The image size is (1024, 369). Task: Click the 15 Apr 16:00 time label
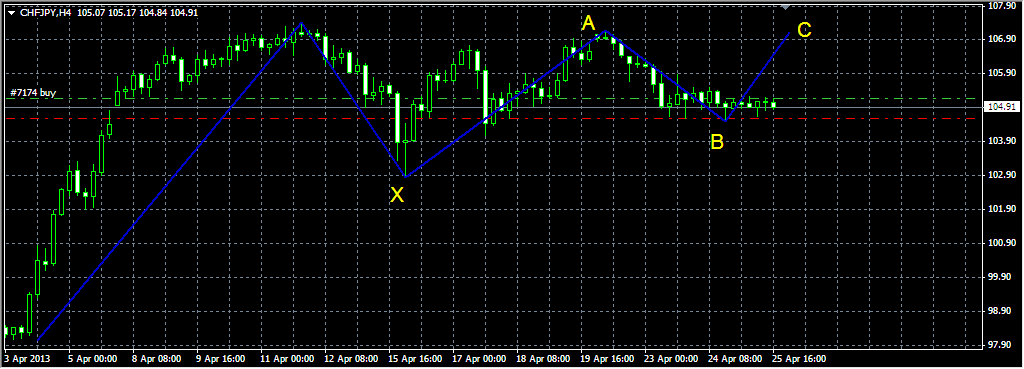point(415,359)
